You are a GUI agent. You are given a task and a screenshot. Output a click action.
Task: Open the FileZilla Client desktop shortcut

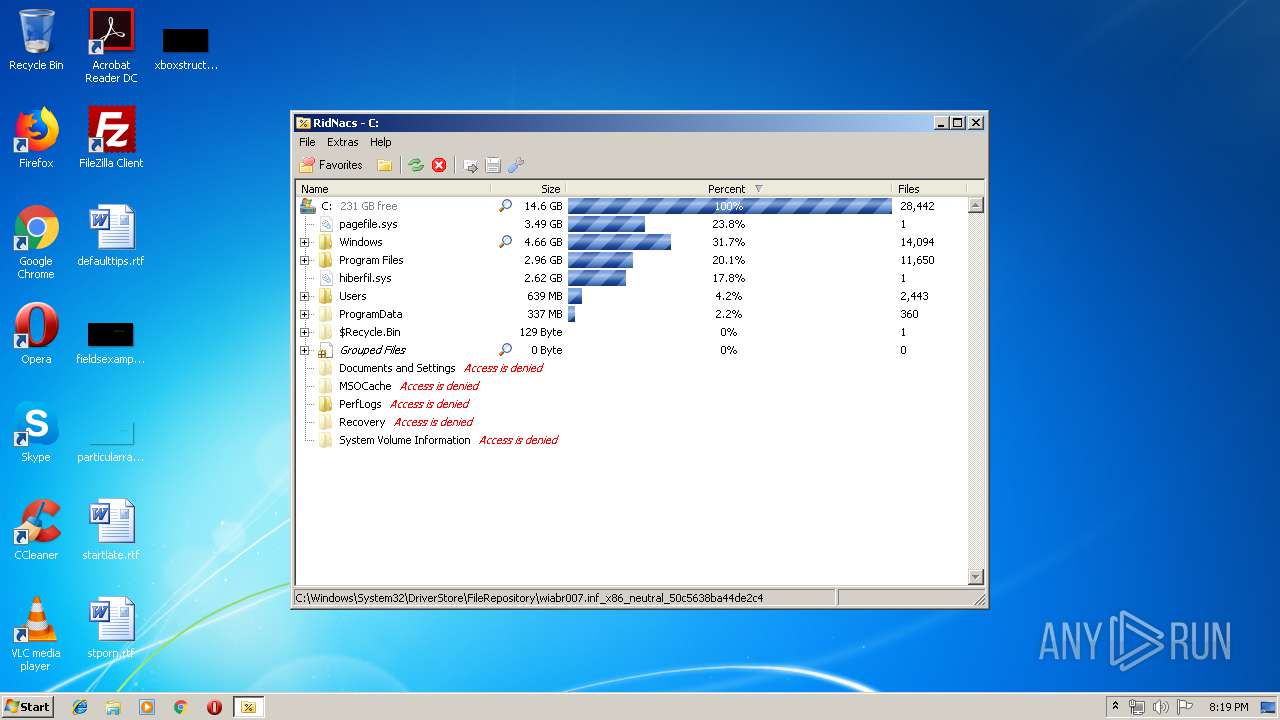[111, 138]
